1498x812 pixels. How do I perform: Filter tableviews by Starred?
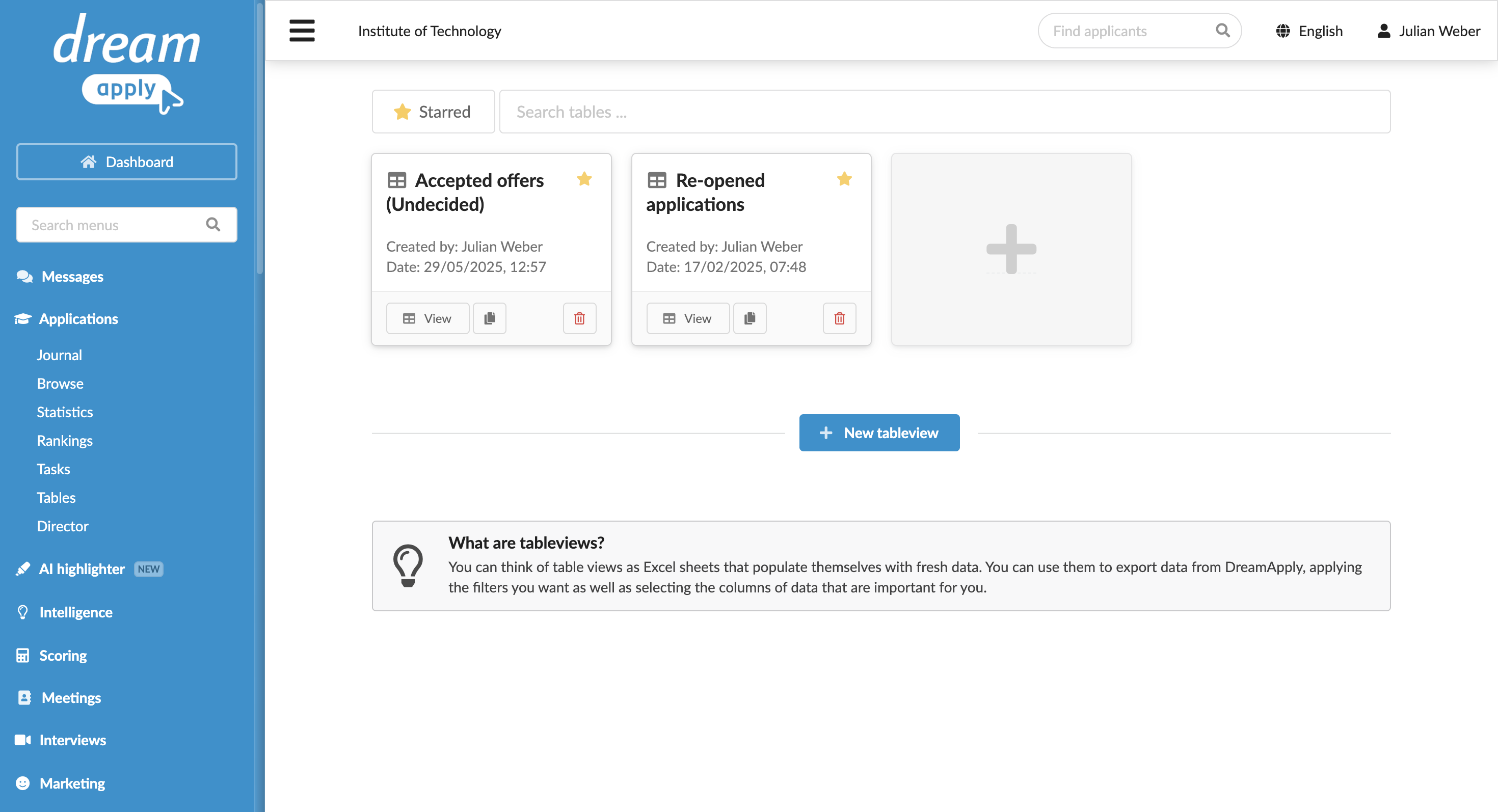433,112
